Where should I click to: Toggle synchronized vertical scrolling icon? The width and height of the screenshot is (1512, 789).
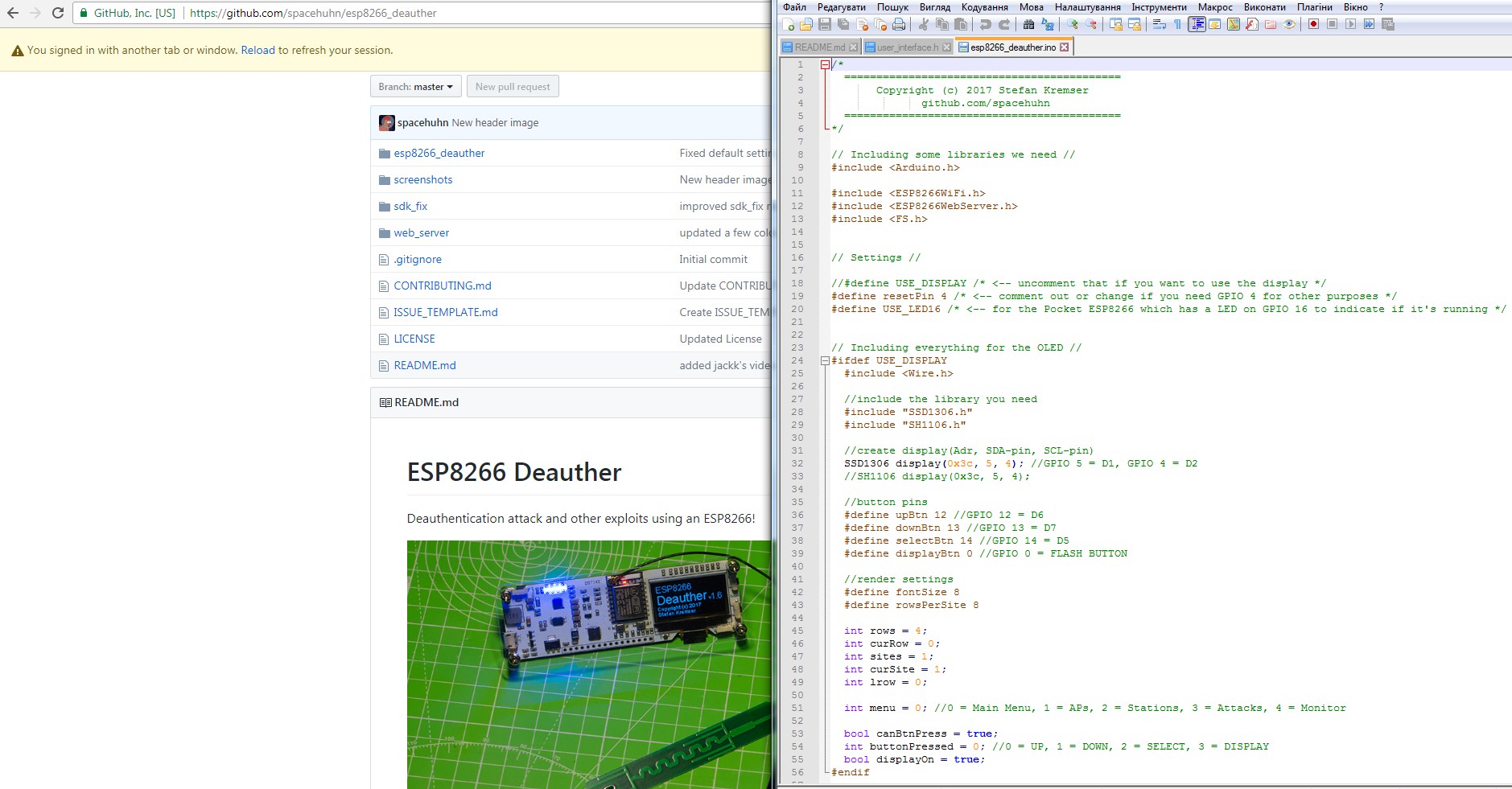coord(1115,24)
